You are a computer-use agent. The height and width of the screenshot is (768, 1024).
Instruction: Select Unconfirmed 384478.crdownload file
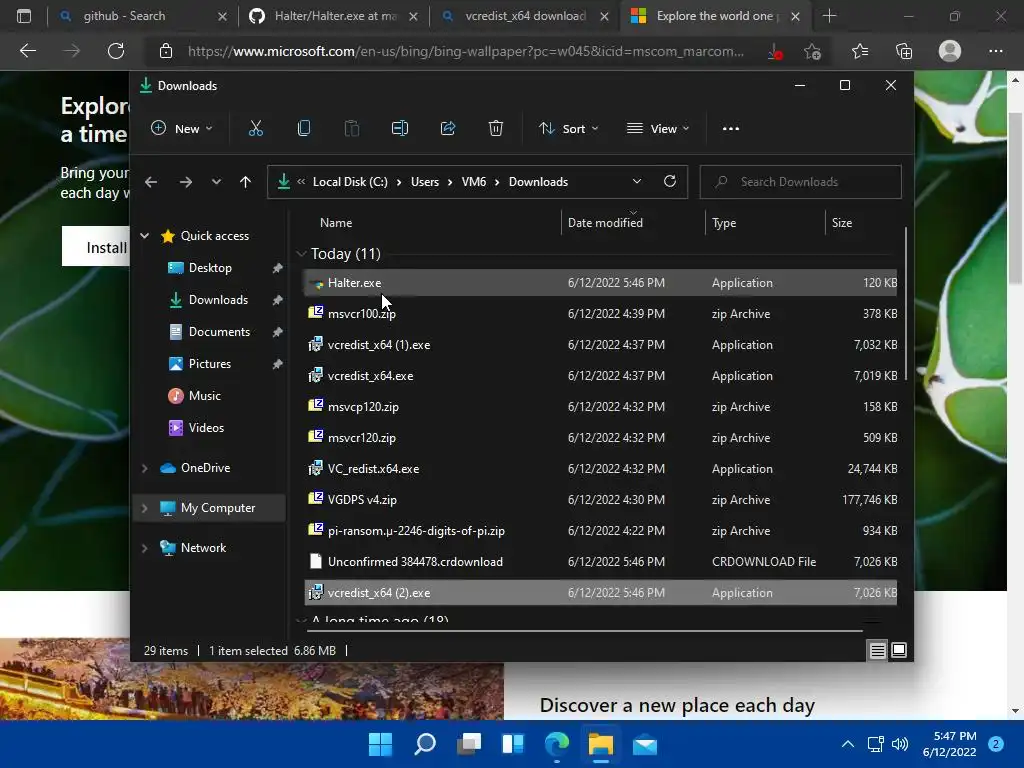(x=600, y=562)
